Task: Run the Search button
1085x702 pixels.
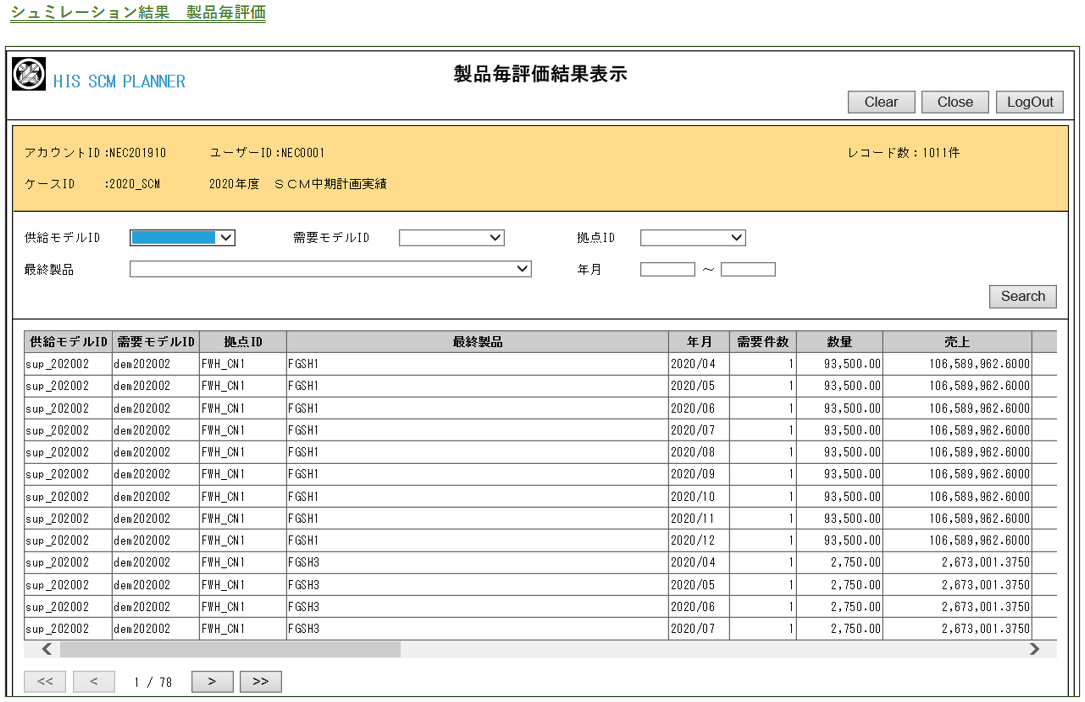Action: point(1022,296)
